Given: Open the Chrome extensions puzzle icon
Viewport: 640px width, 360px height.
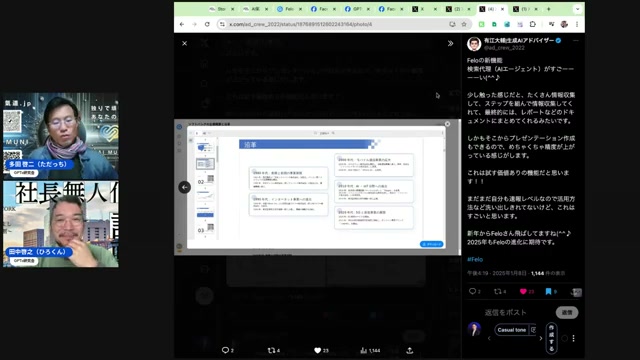Looking at the screenshot, I should tap(533, 24).
